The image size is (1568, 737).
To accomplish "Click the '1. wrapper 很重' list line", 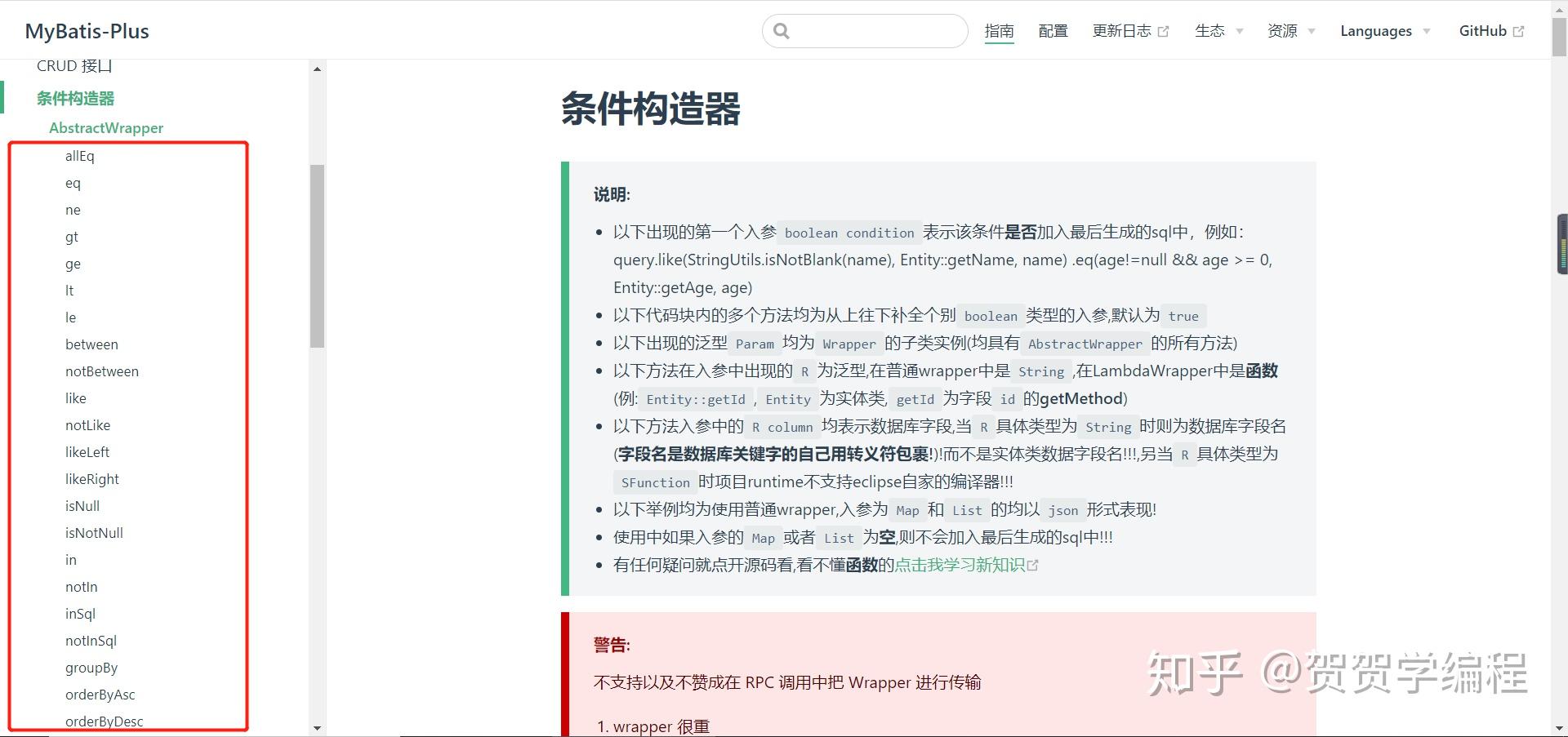I will tap(653, 726).
